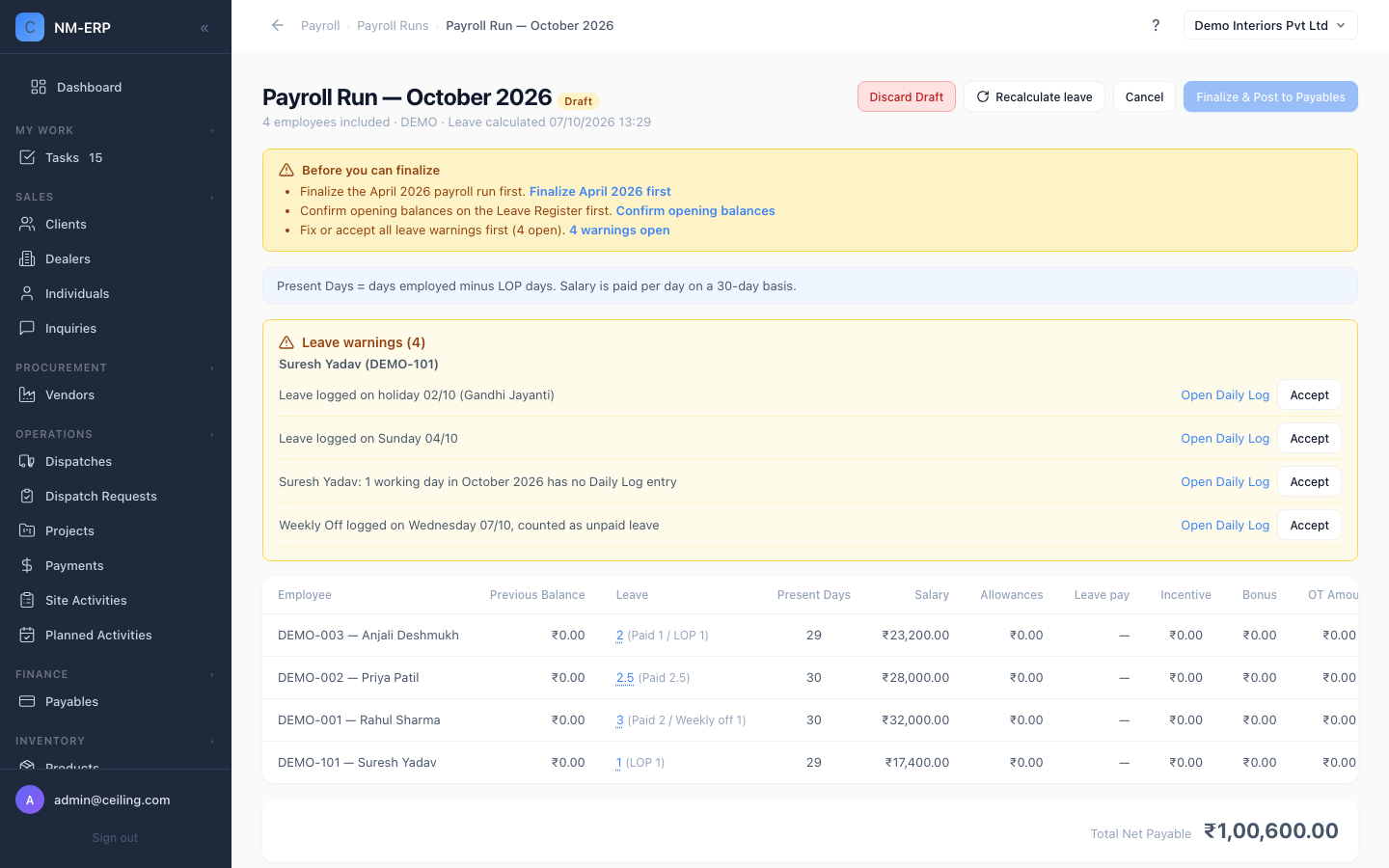Click the Payments dollar icon
Screen dimensions: 1389x868
pyautogui.click(x=27, y=565)
